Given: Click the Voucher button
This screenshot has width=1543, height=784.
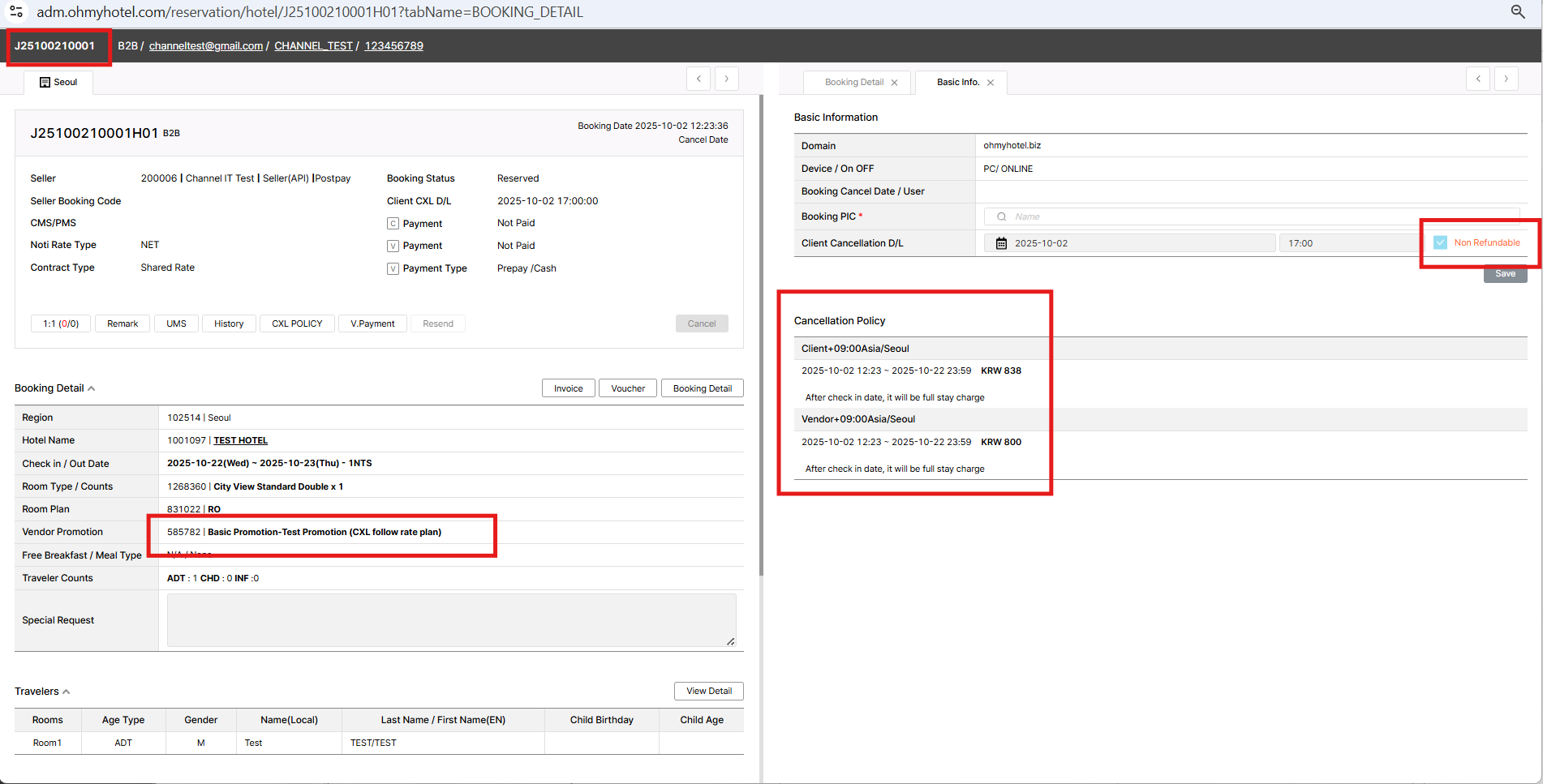Looking at the screenshot, I should [x=627, y=388].
